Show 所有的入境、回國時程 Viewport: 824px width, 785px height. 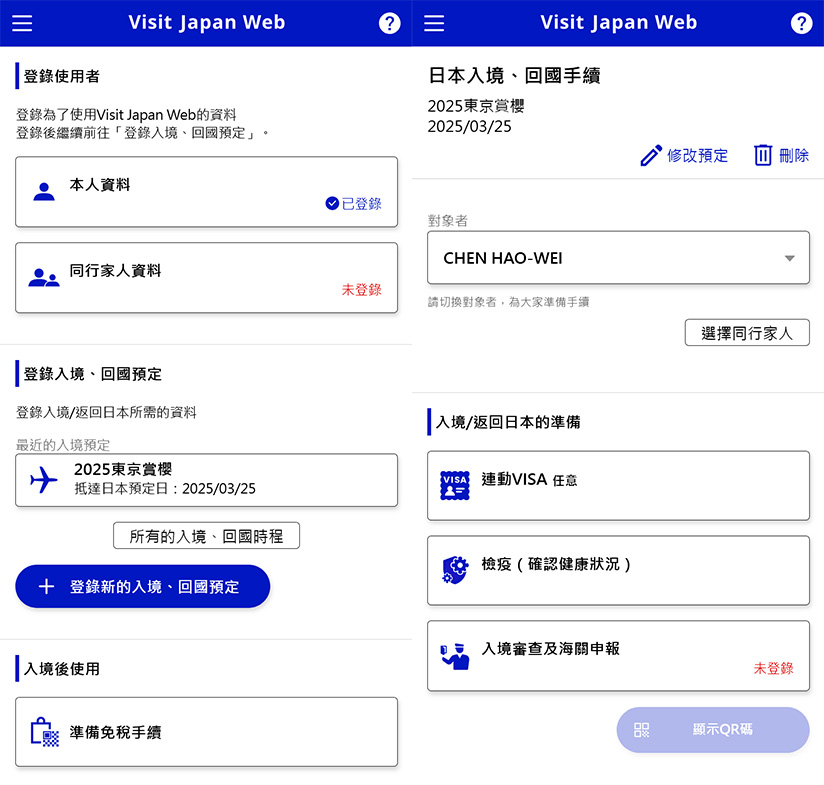(x=207, y=536)
